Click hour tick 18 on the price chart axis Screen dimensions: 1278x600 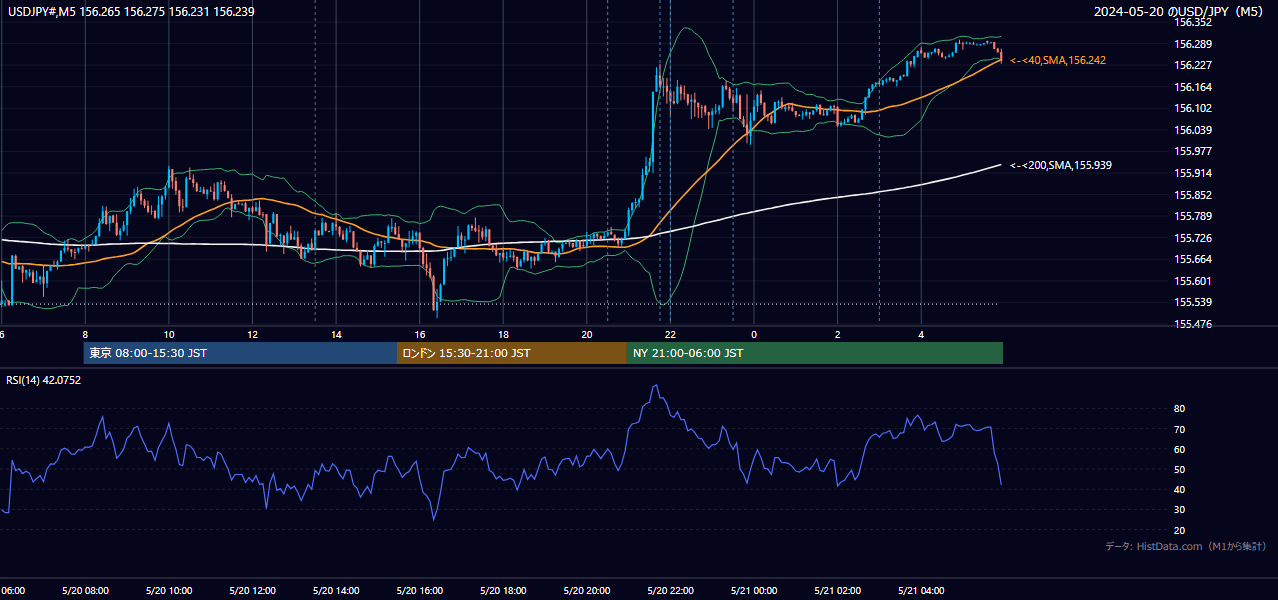tap(503, 334)
